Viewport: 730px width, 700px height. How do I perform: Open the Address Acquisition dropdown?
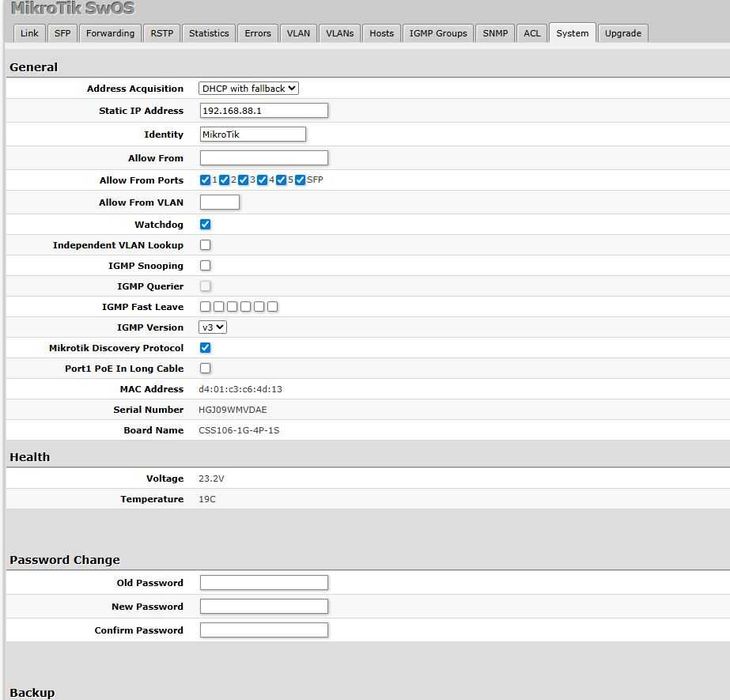(248, 88)
